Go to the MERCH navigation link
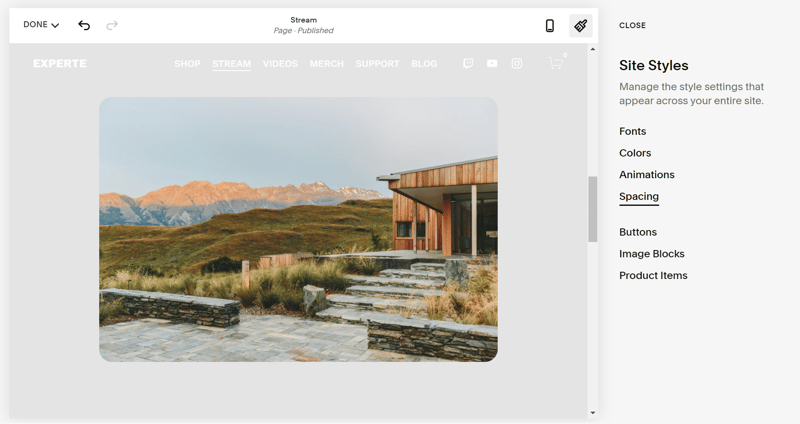This screenshot has width=800, height=424. [327, 64]
